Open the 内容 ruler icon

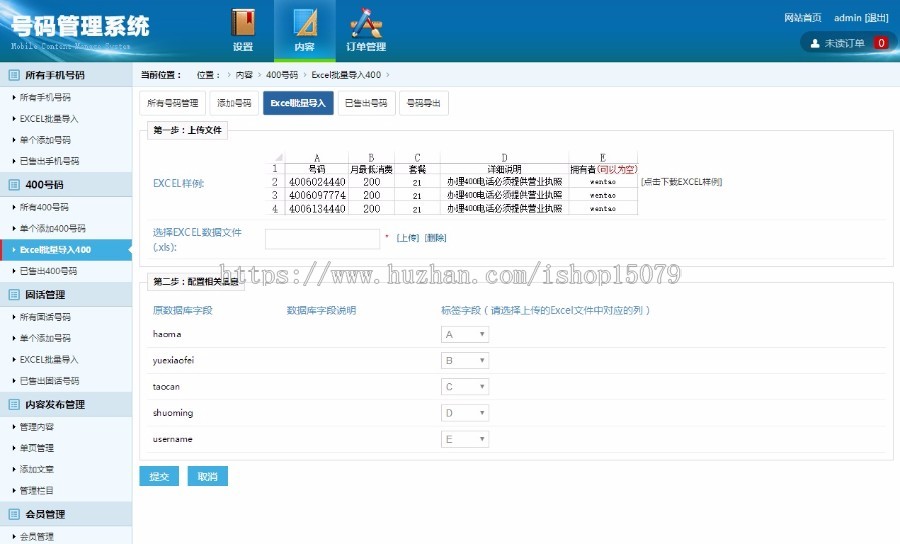tap(305, 22)
